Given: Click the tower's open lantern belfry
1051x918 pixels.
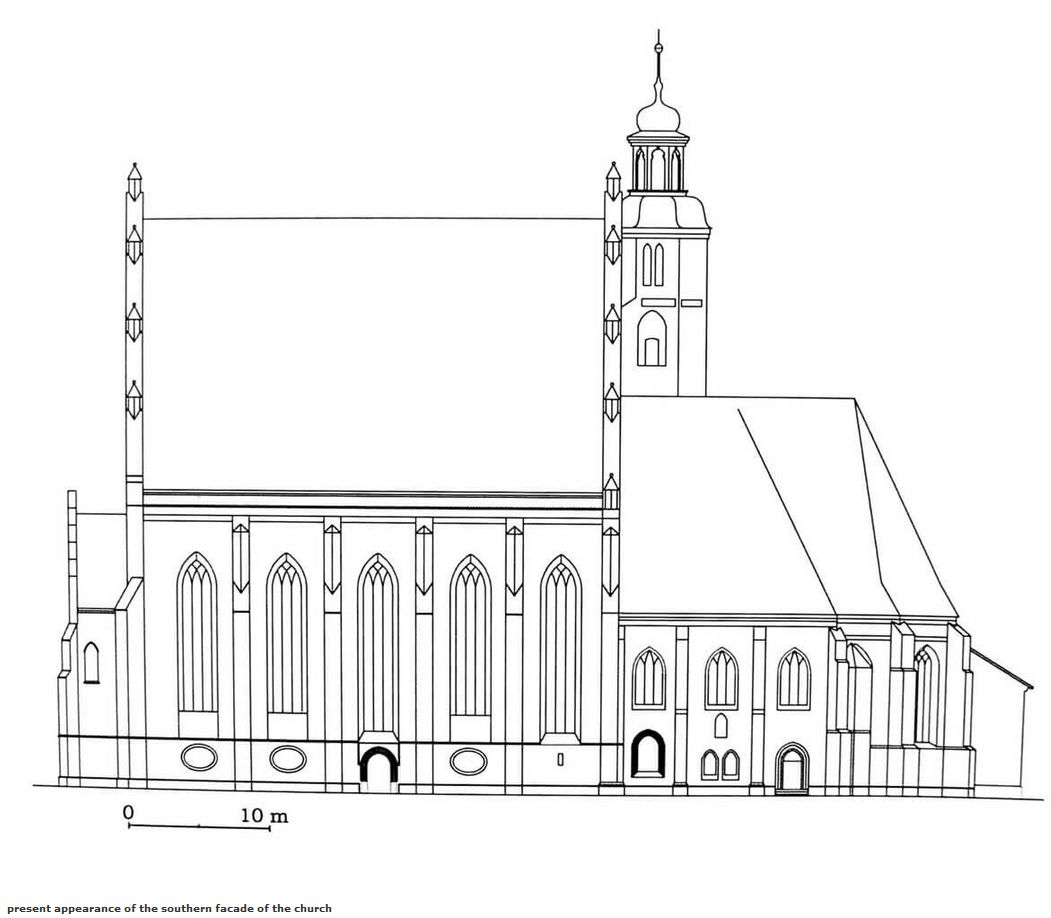Looking at the screenshot, I should (657, 168).
